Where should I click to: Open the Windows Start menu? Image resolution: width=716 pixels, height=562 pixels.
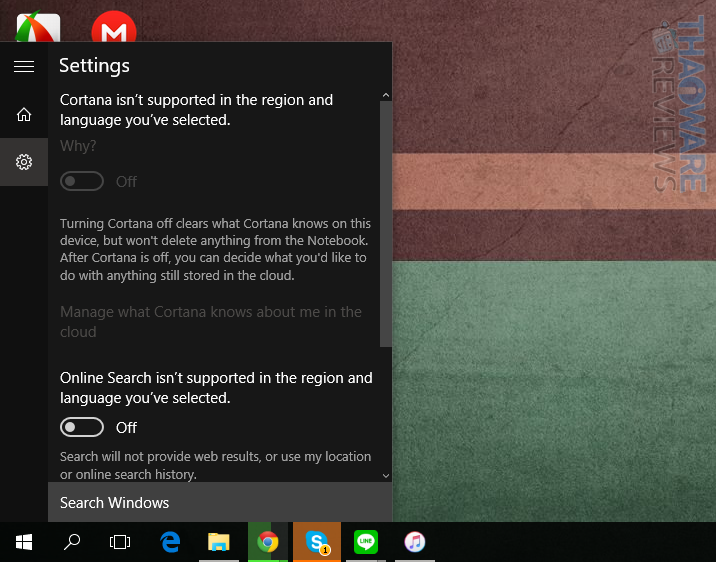pyautogui.click(x=24, y=542)
